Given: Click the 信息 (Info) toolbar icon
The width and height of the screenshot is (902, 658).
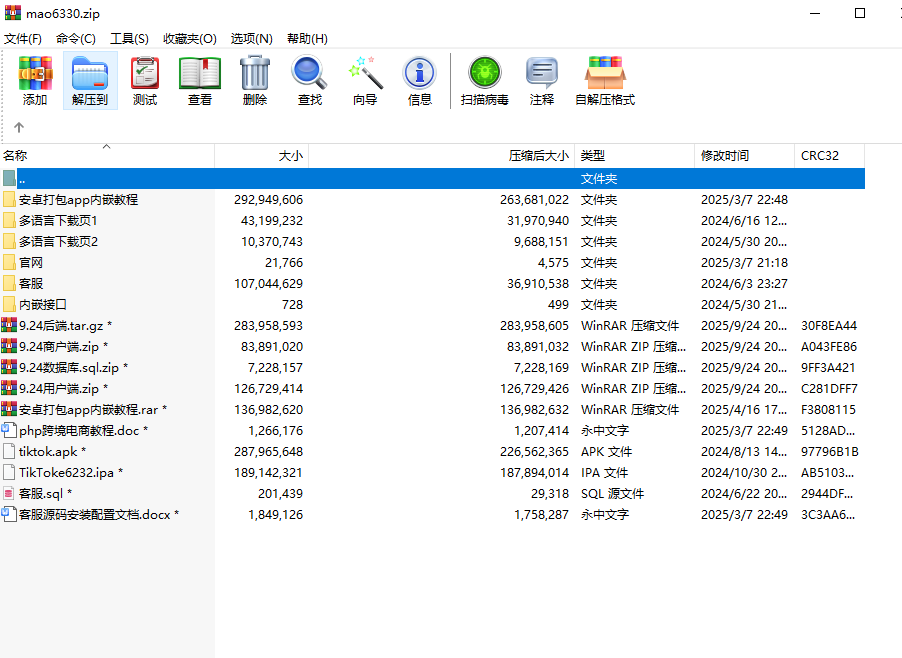Looking at the screenshot, I should (x=419, y=80).
